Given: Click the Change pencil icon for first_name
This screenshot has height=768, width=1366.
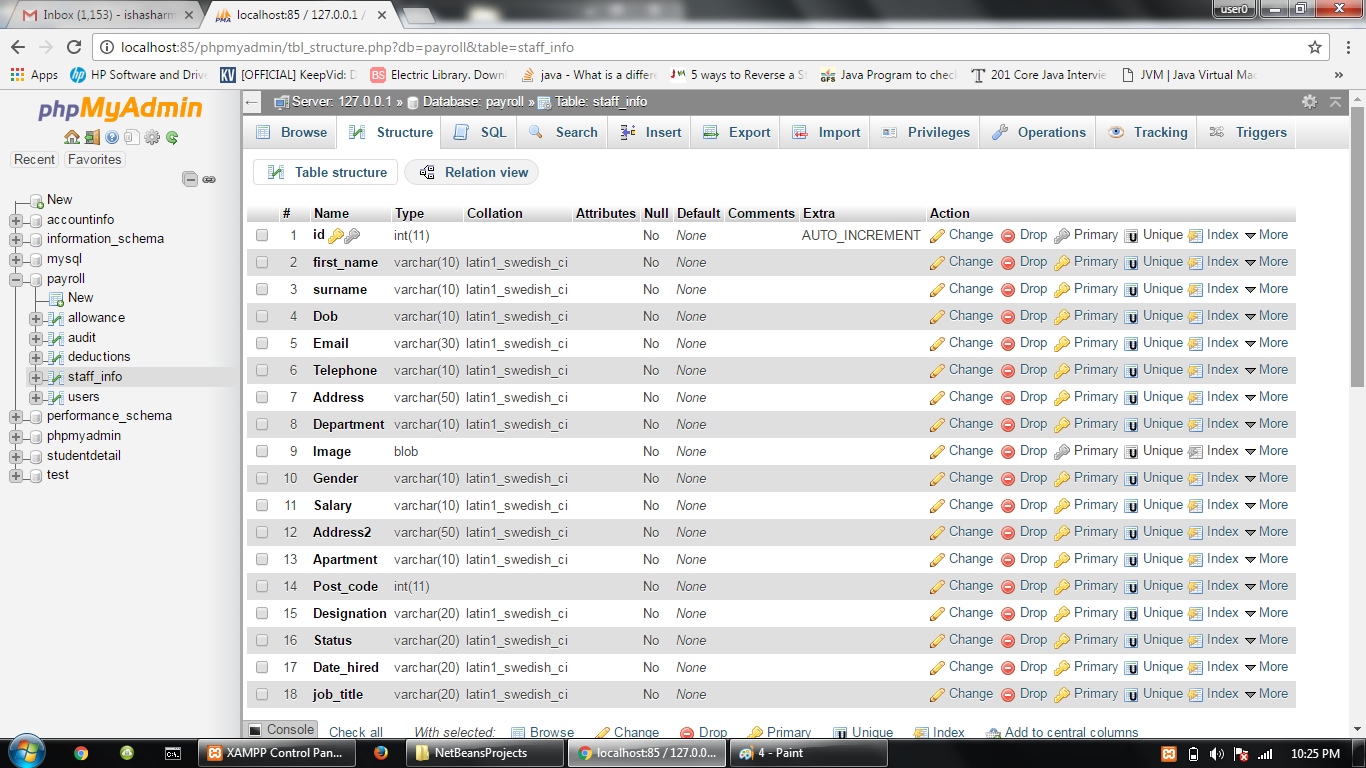Looking at the screenshot, I should pos(937,262).
